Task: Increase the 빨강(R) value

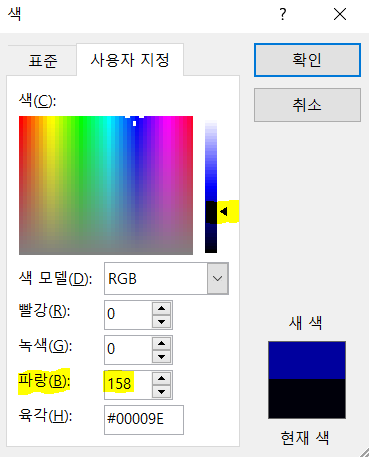Action: (x=162, y=308)
